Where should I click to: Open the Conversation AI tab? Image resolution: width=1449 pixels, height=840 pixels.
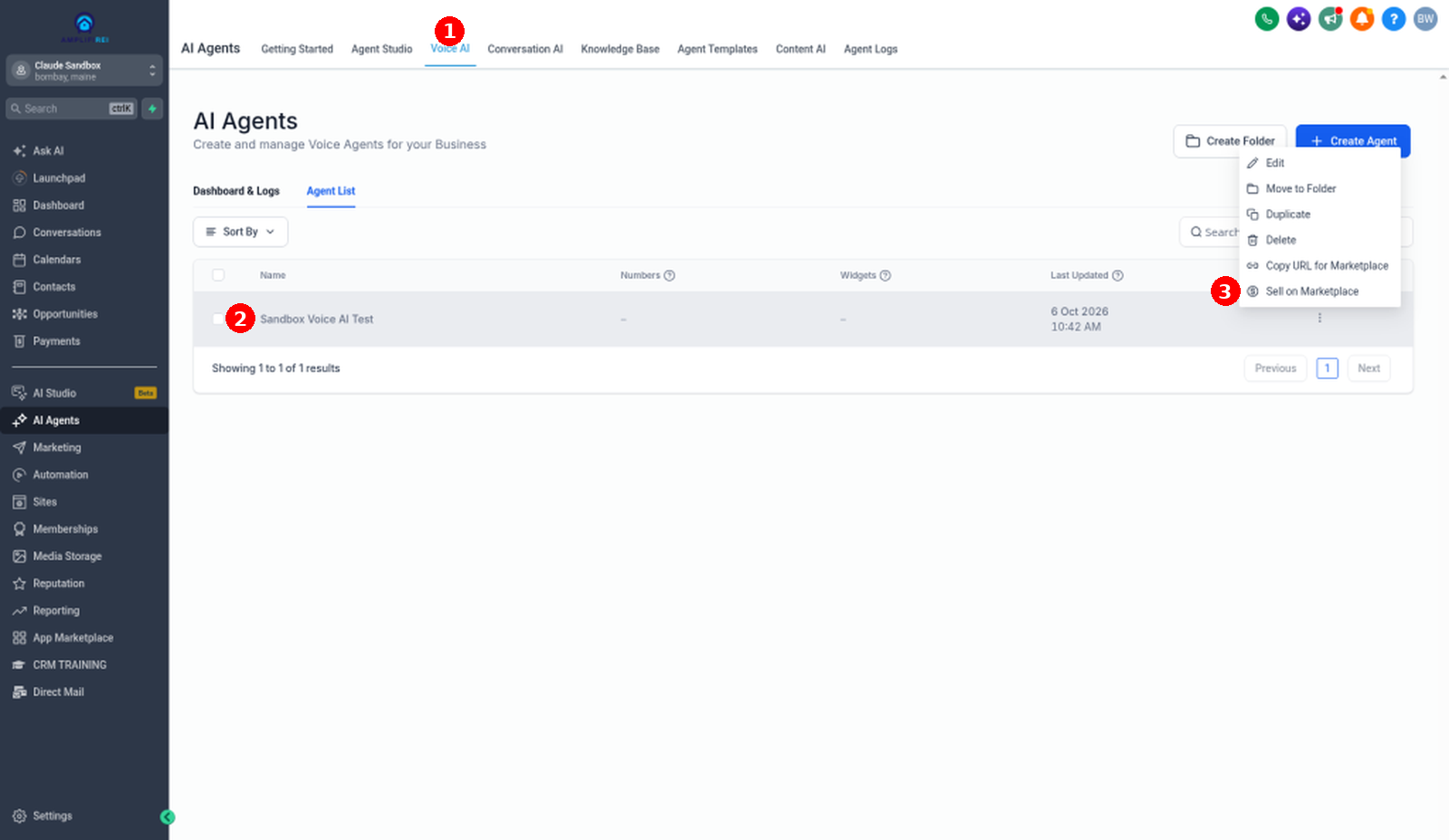(x=525, y=49)
